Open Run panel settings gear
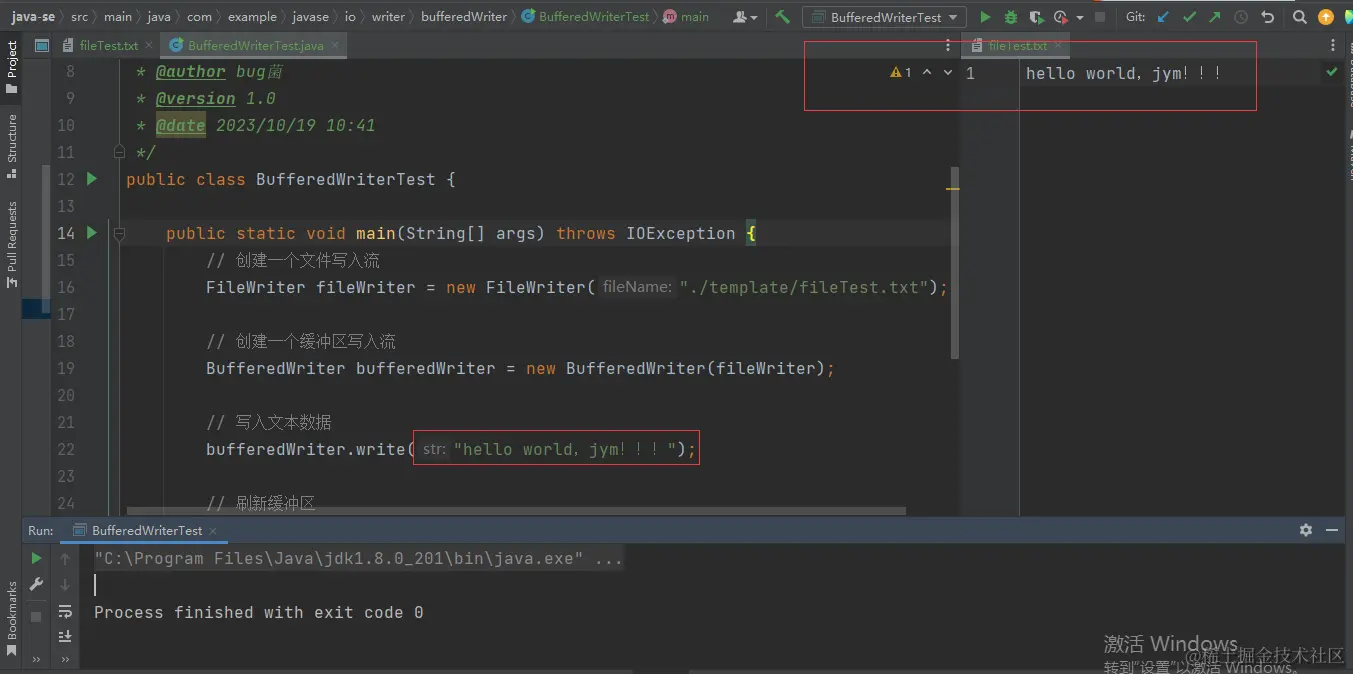 1306,530
